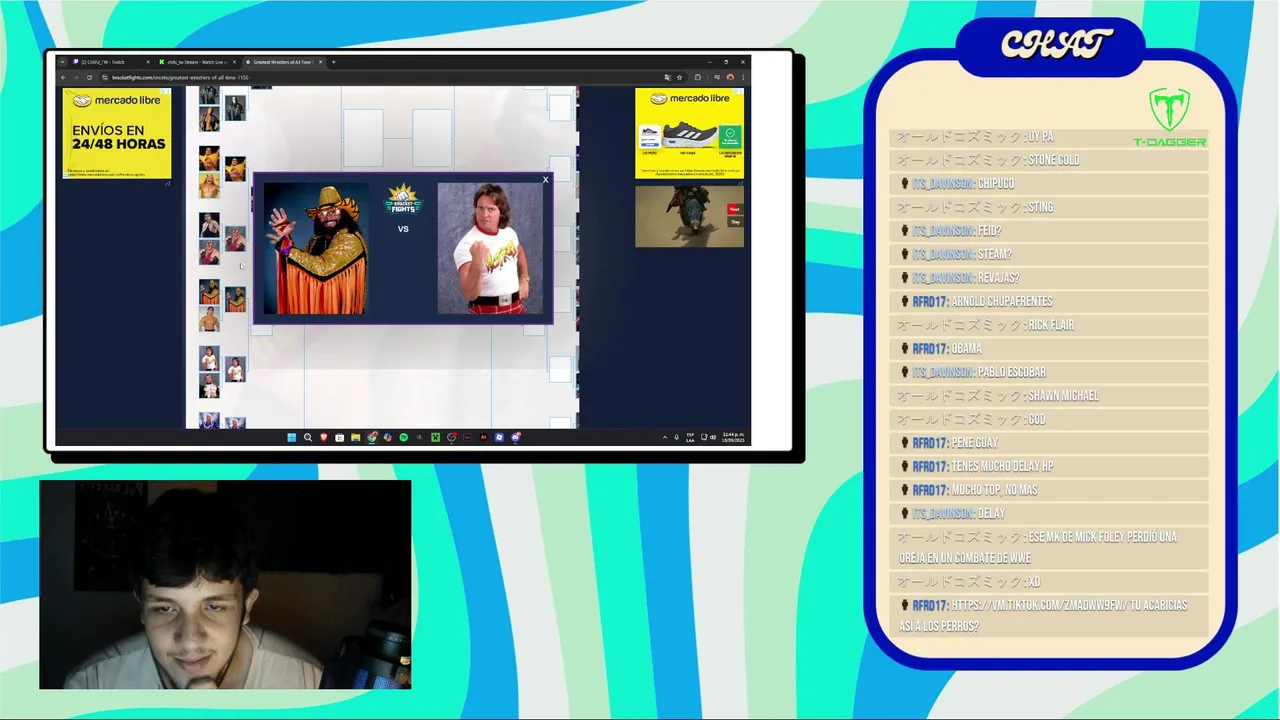Click the chat message 'STONE COLD'
The height and width of the screenshot is (720, 1280).
(x=1053, y=160)
